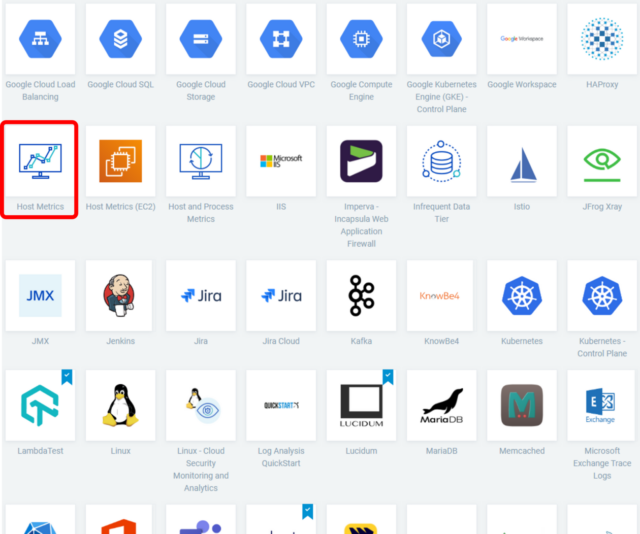640x534 pixels.
Task: Select the Jira Cloud app icon
Action: [281, 296]
